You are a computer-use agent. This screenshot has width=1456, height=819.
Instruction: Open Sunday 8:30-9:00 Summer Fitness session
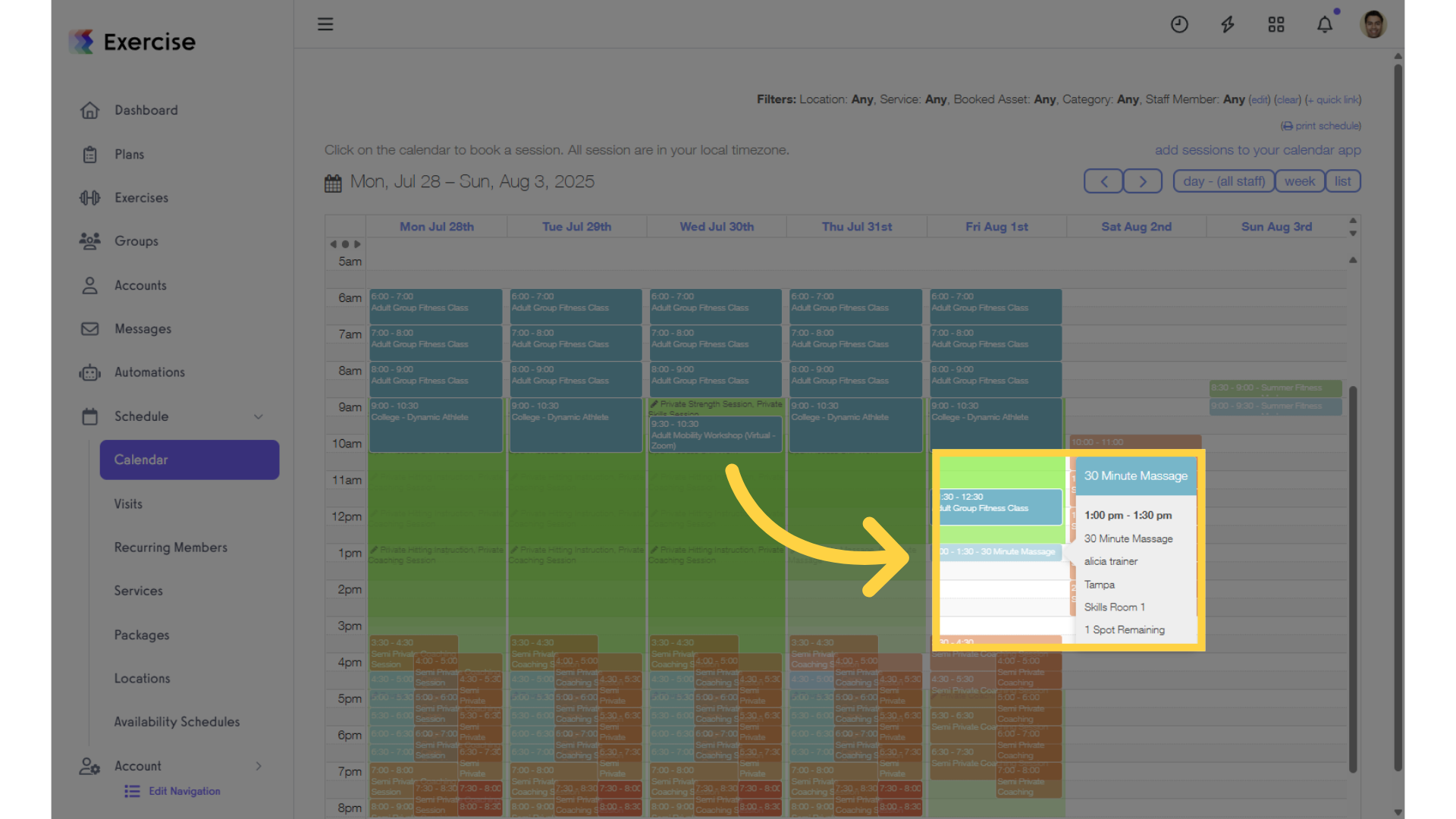point(1276,388)
